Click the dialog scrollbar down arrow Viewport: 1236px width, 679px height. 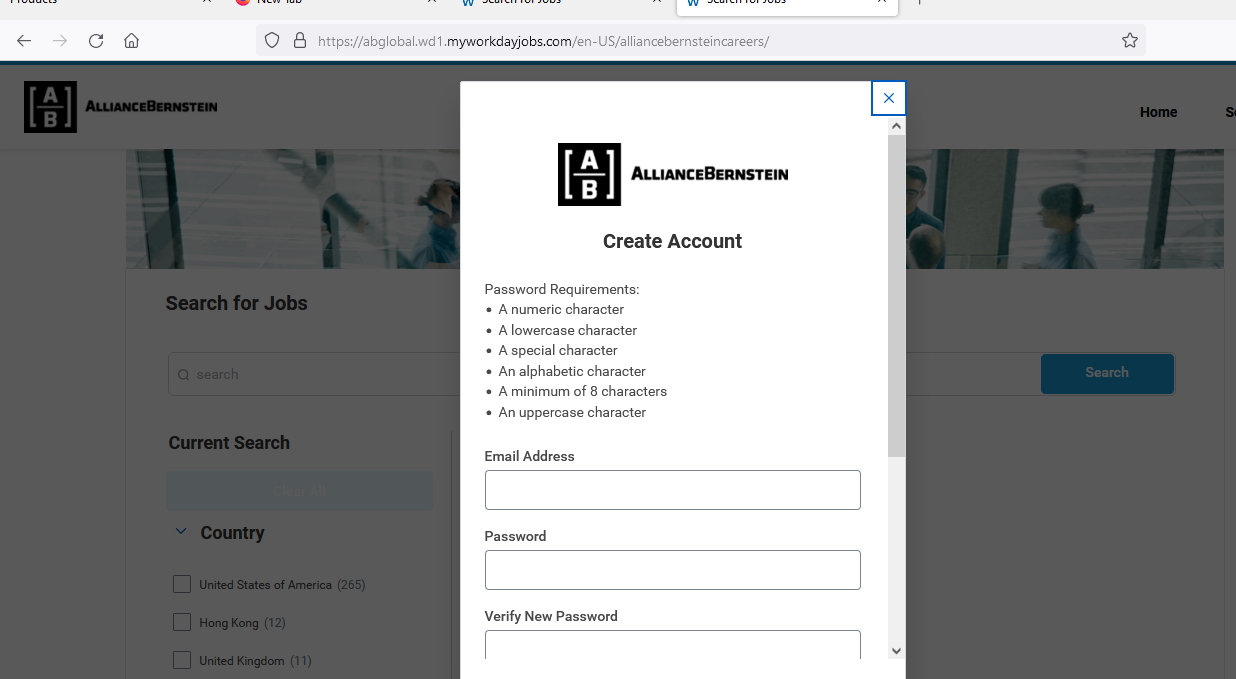[x=896, y=651]
